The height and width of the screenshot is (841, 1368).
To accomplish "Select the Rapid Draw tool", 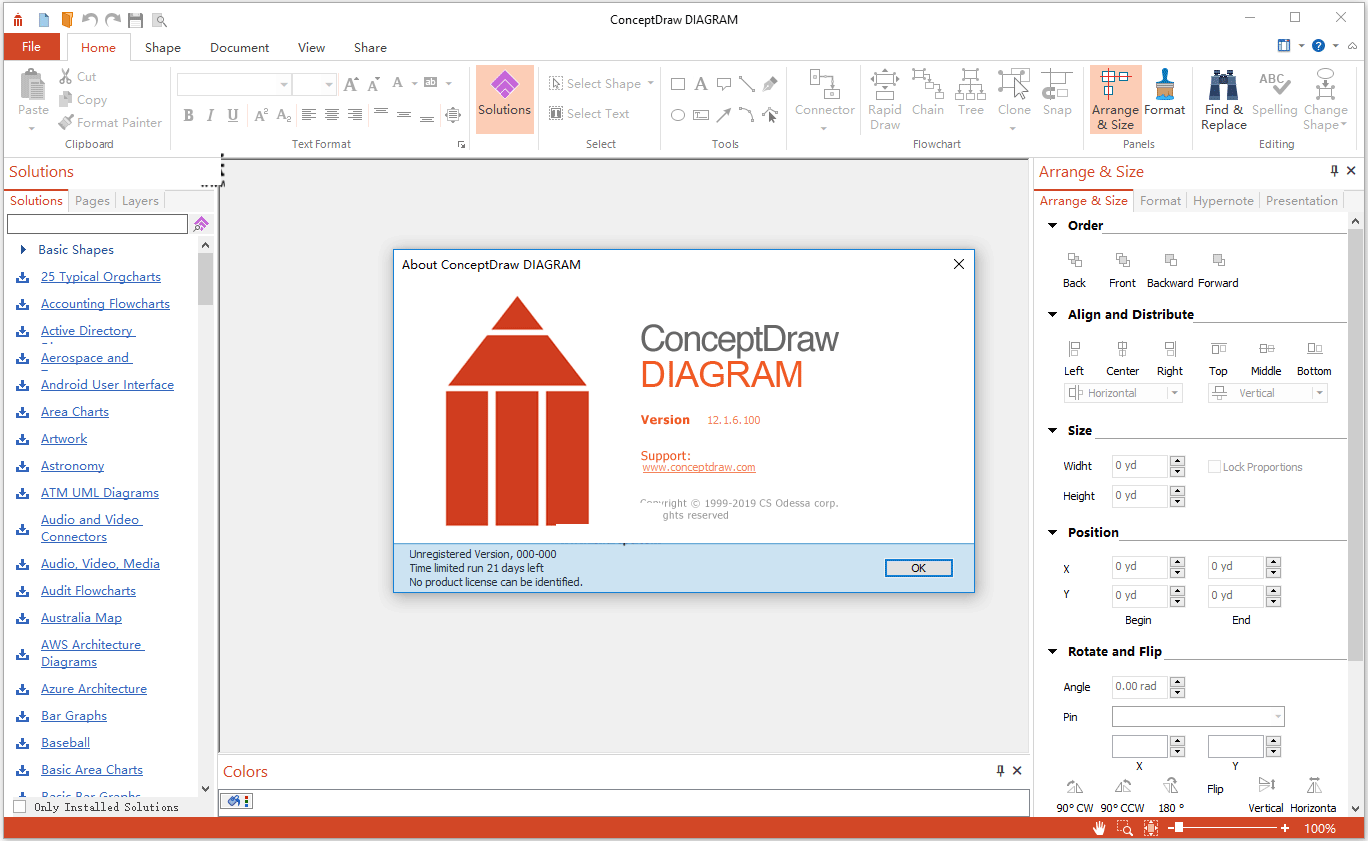I will tap(885, 98).
